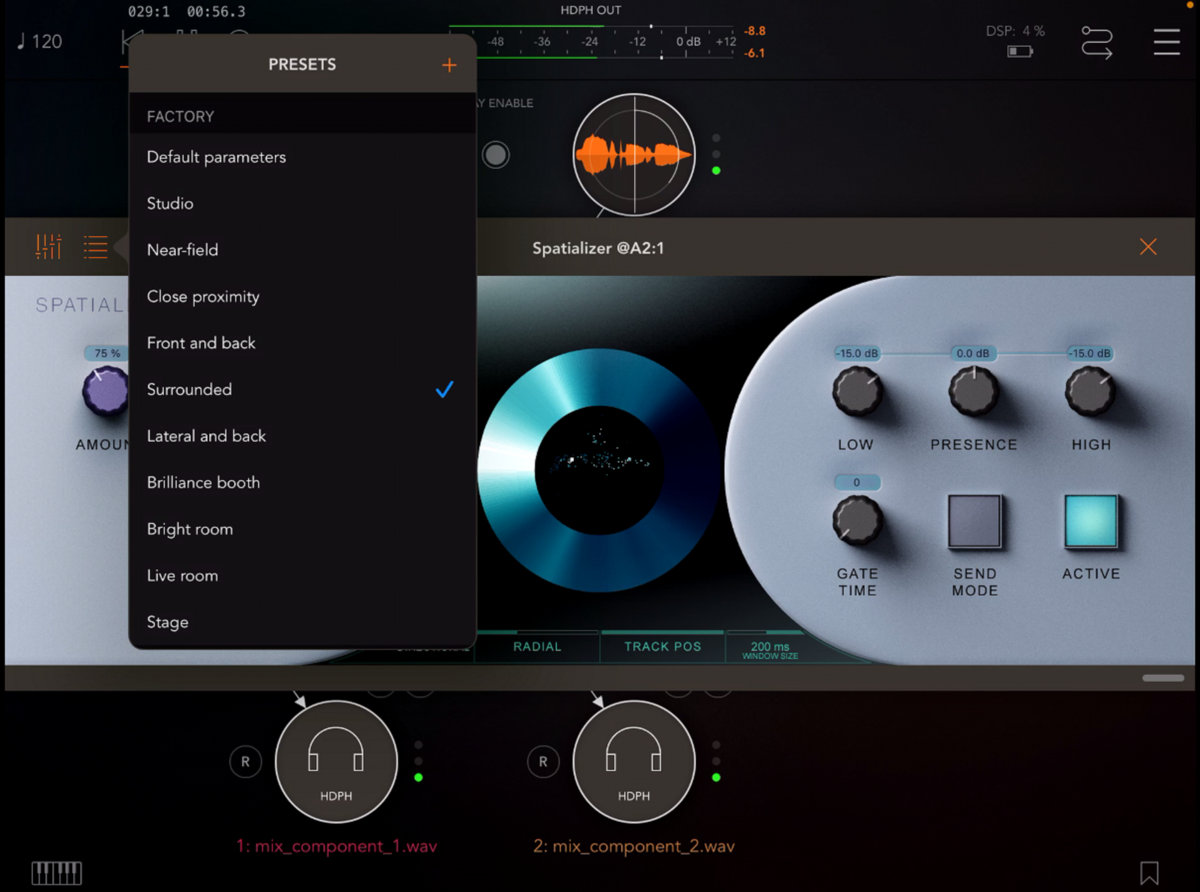Select the RADIAL display mode

coord(538,646)
